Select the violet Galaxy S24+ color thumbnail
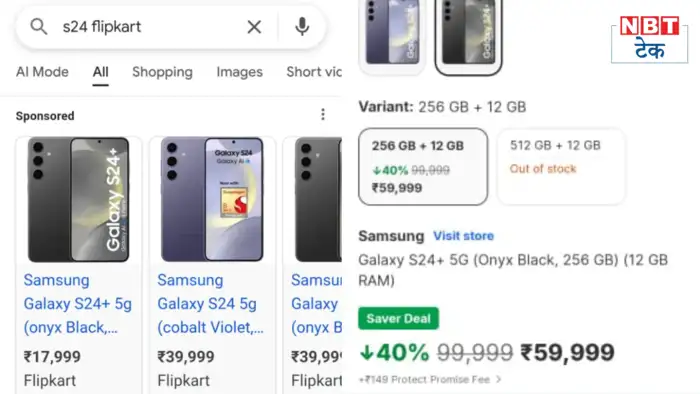700x394 pixels. [x=392, y=35]
